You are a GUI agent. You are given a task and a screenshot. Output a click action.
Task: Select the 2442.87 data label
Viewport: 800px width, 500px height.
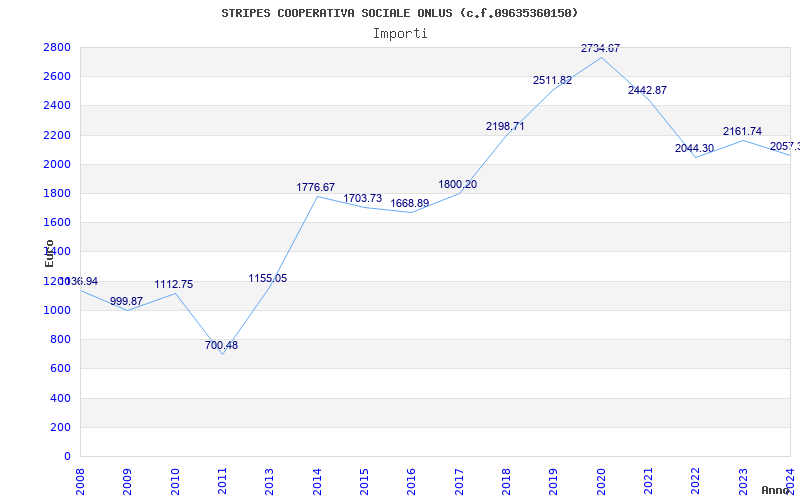click(647, 90)
